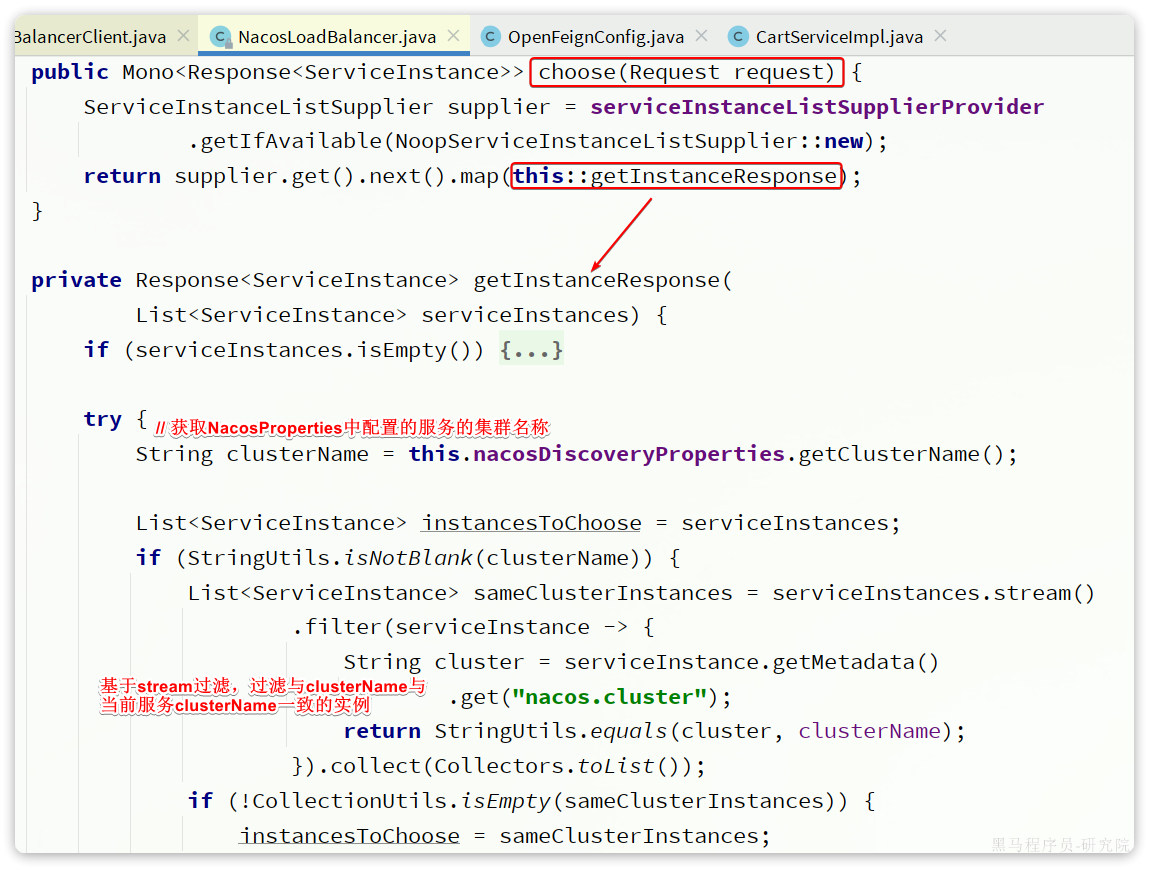Click the class icon on OpenFeignConfig.java tab
The height and width of the screenshot is (870, 1149).
point(490,36)
